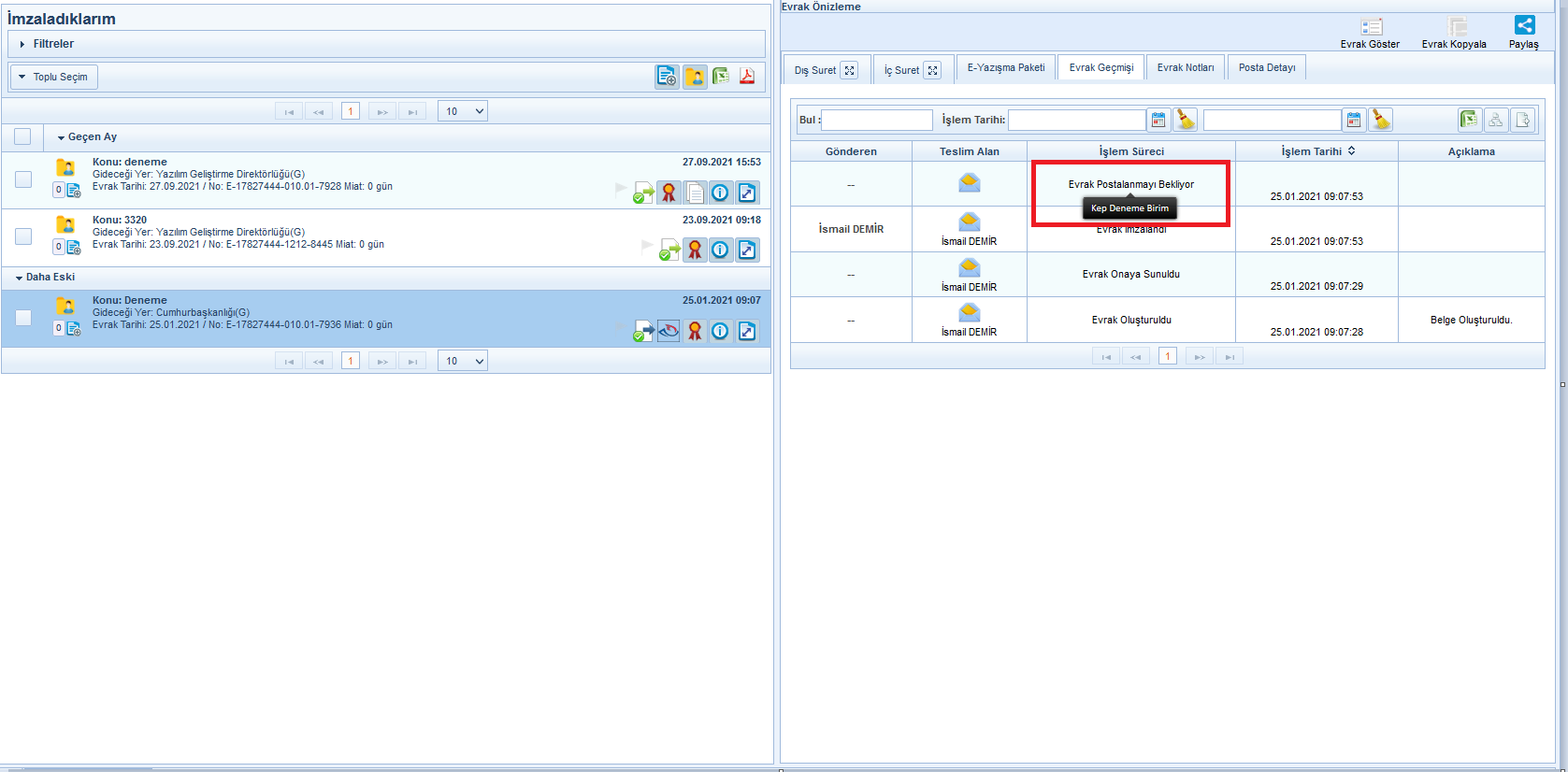
Task: Open the Posta Detayı tab
Action: coord(1266,67)
